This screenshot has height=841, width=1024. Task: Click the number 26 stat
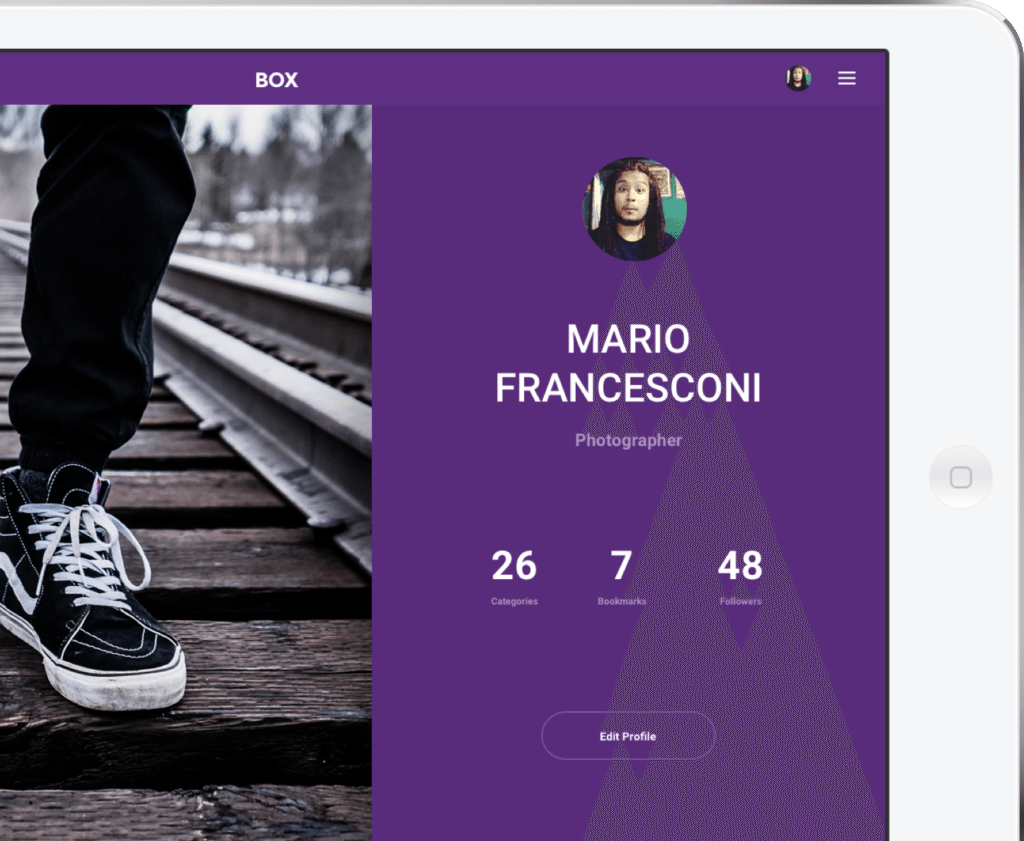(x=514, y=566)
